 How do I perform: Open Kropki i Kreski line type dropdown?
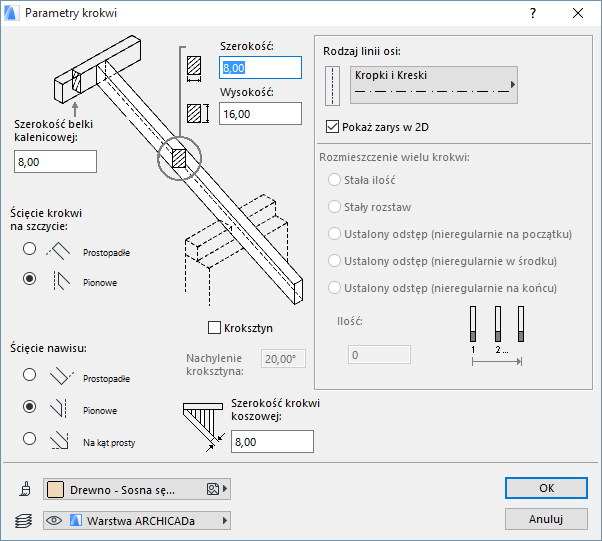tap(434, 85)
